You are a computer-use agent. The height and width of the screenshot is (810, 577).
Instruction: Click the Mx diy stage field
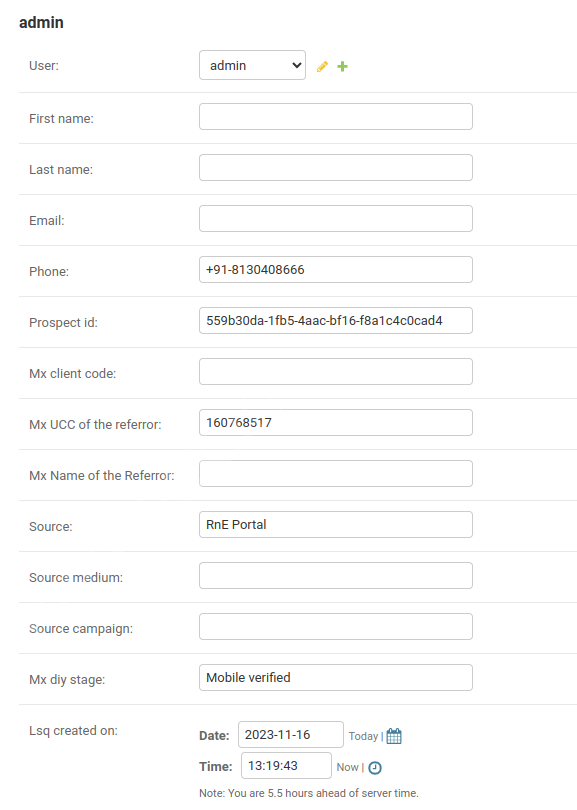(336, 677)
